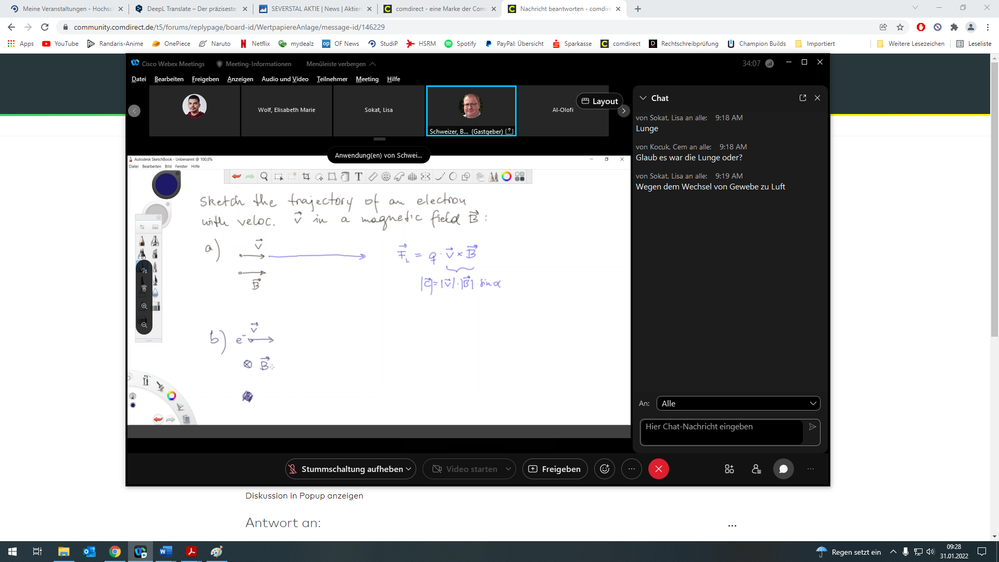Image resolution: width=999 pixels, height=562 pixels.
Task: Click Diskussion in Popup anzeigen link
Action: click(x=304, y=496)
